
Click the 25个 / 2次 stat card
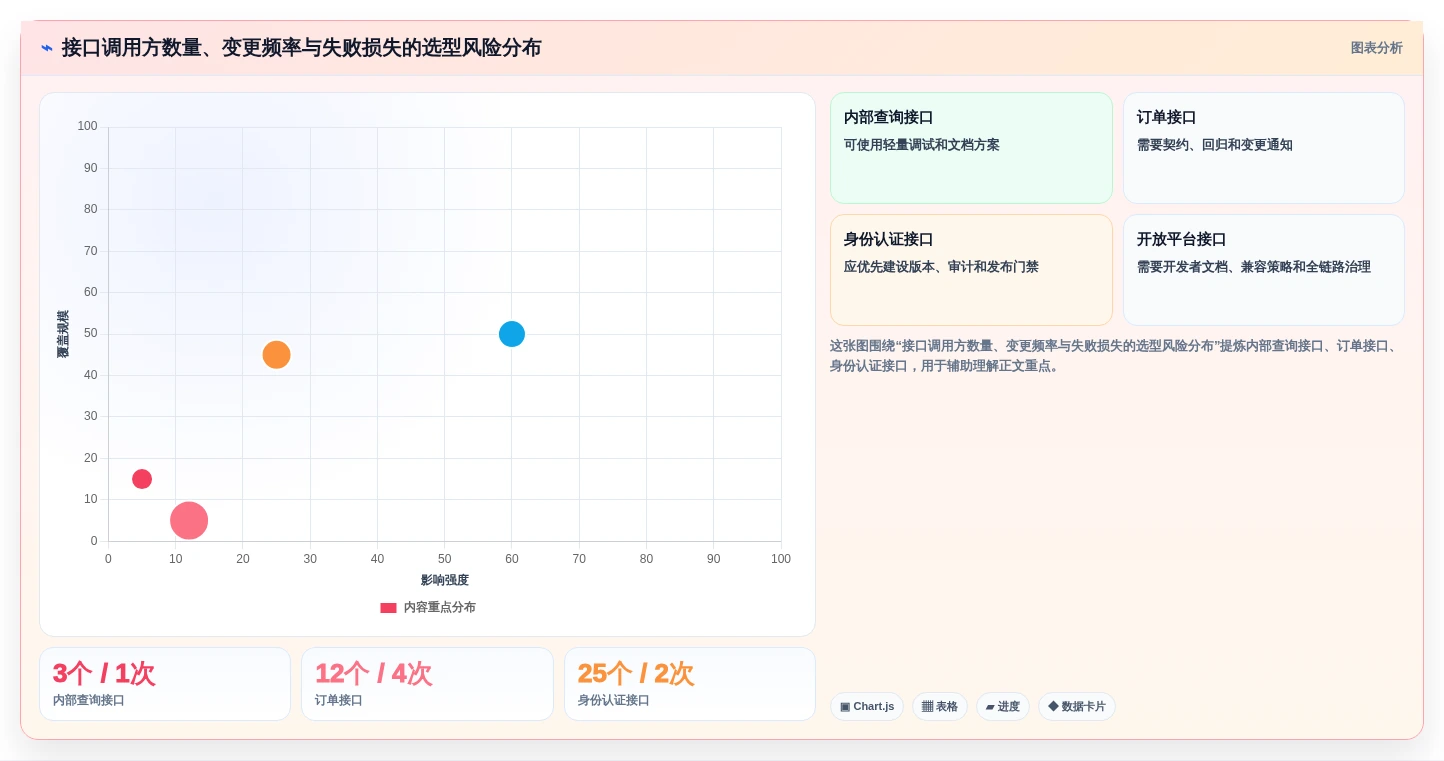(690, 684)
